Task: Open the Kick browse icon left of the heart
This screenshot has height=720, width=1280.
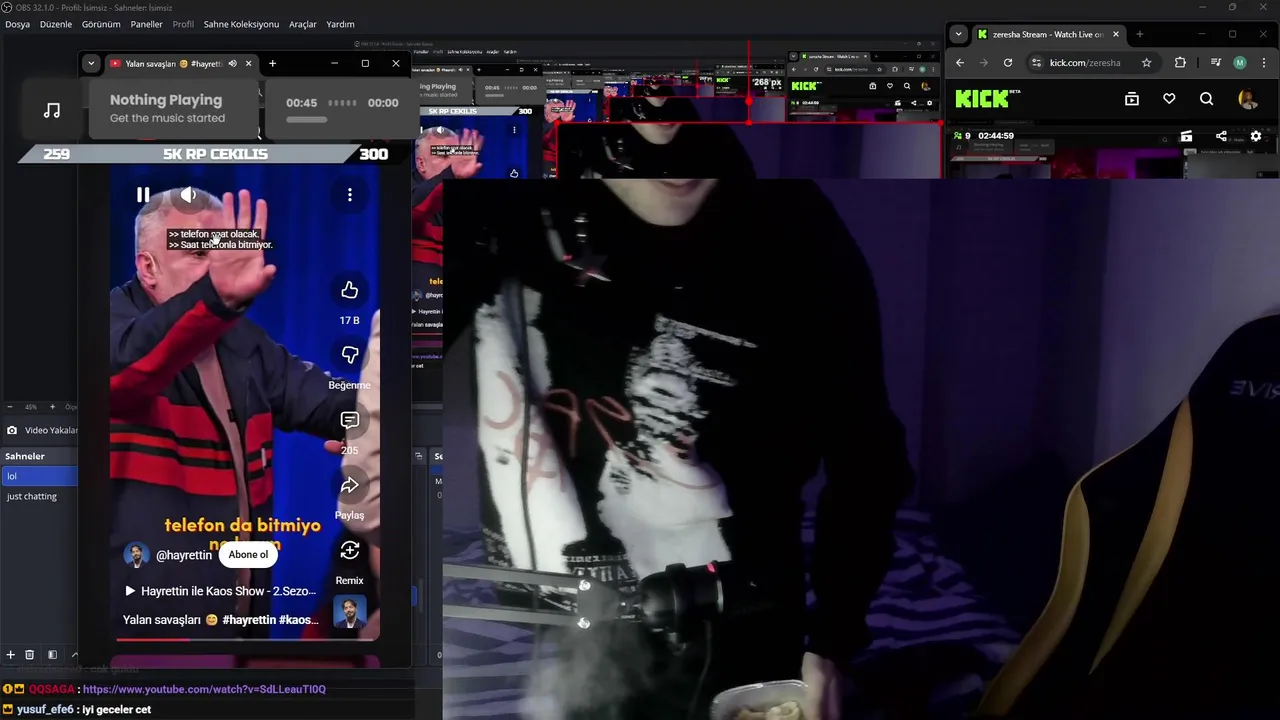Action: tap(1132, 99)
